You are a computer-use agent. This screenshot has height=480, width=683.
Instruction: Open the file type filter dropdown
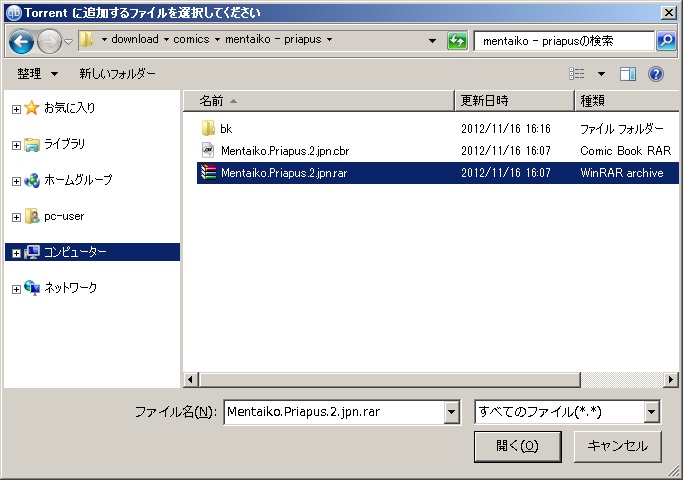coord(652,412)
